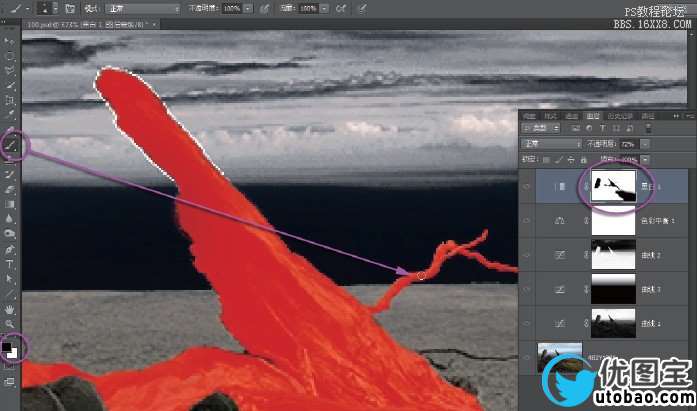Select the Move tool
Viewport: 697px width, 411px height.
[x=9, y=41]
